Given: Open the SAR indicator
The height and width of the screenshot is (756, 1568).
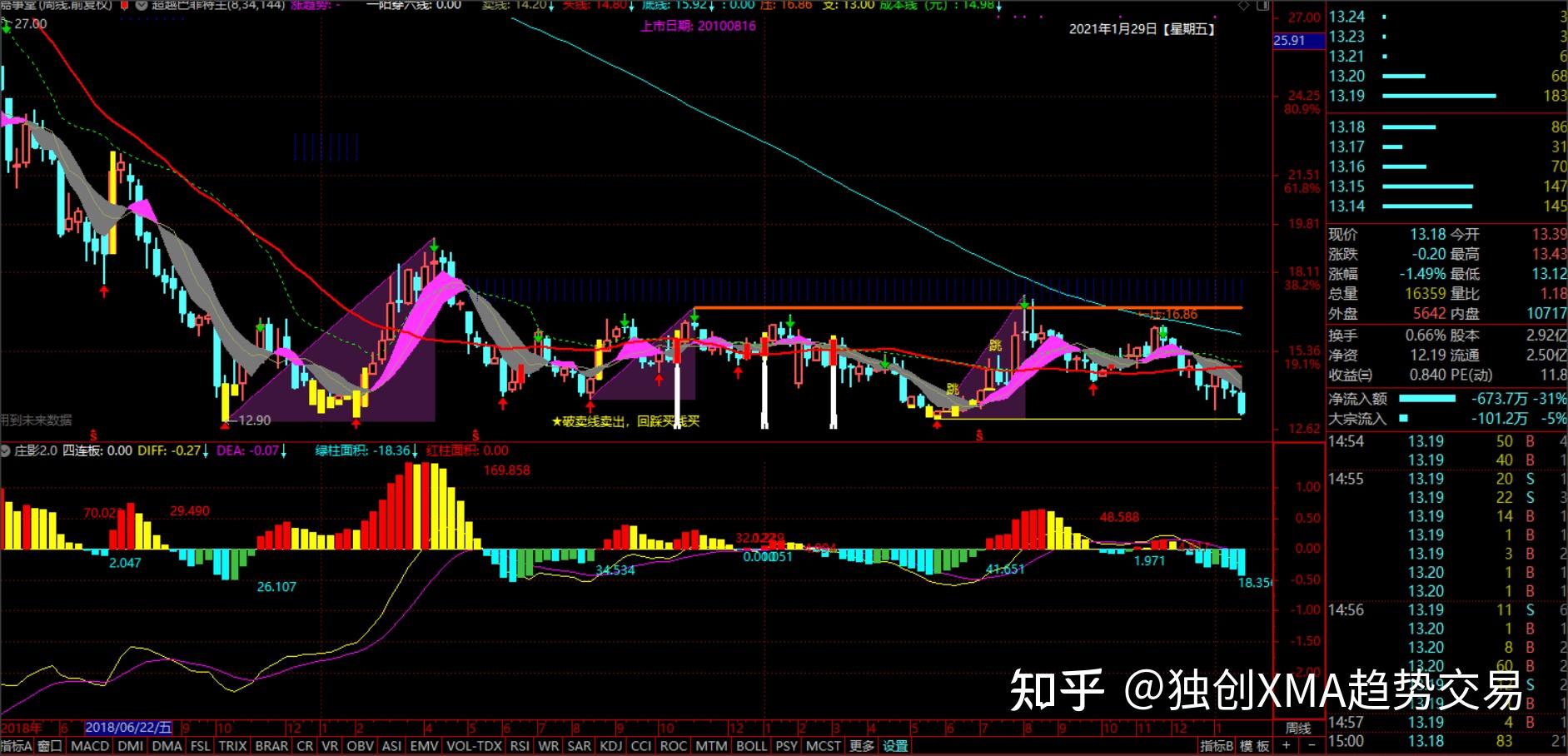Looking at the screenshot, I should point(579,746).
